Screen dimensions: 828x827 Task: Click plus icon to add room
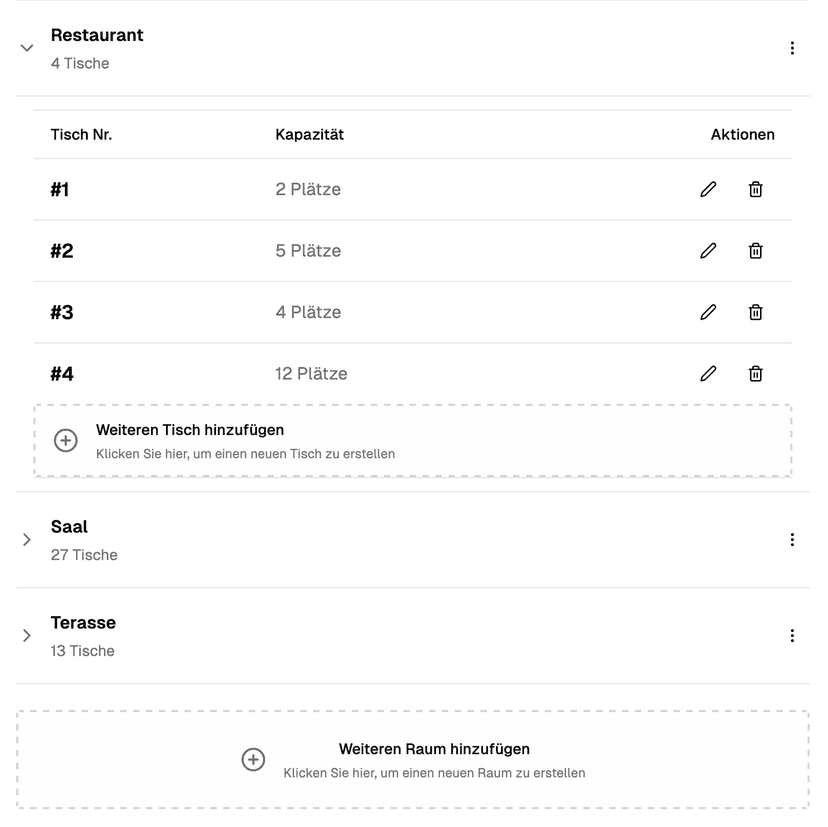254,760
